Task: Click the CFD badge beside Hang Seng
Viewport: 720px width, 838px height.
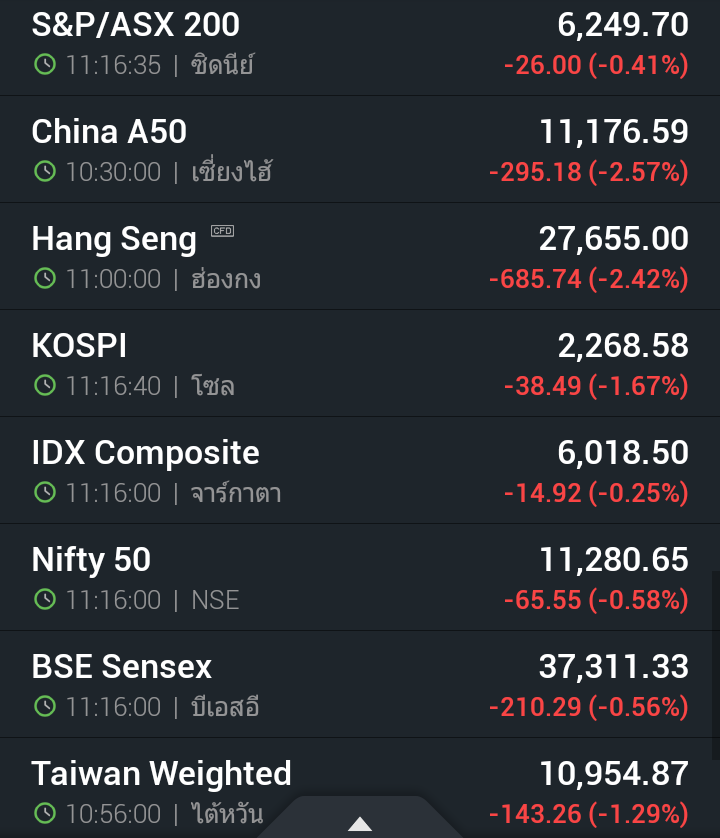Action: [x=222, y=231]
